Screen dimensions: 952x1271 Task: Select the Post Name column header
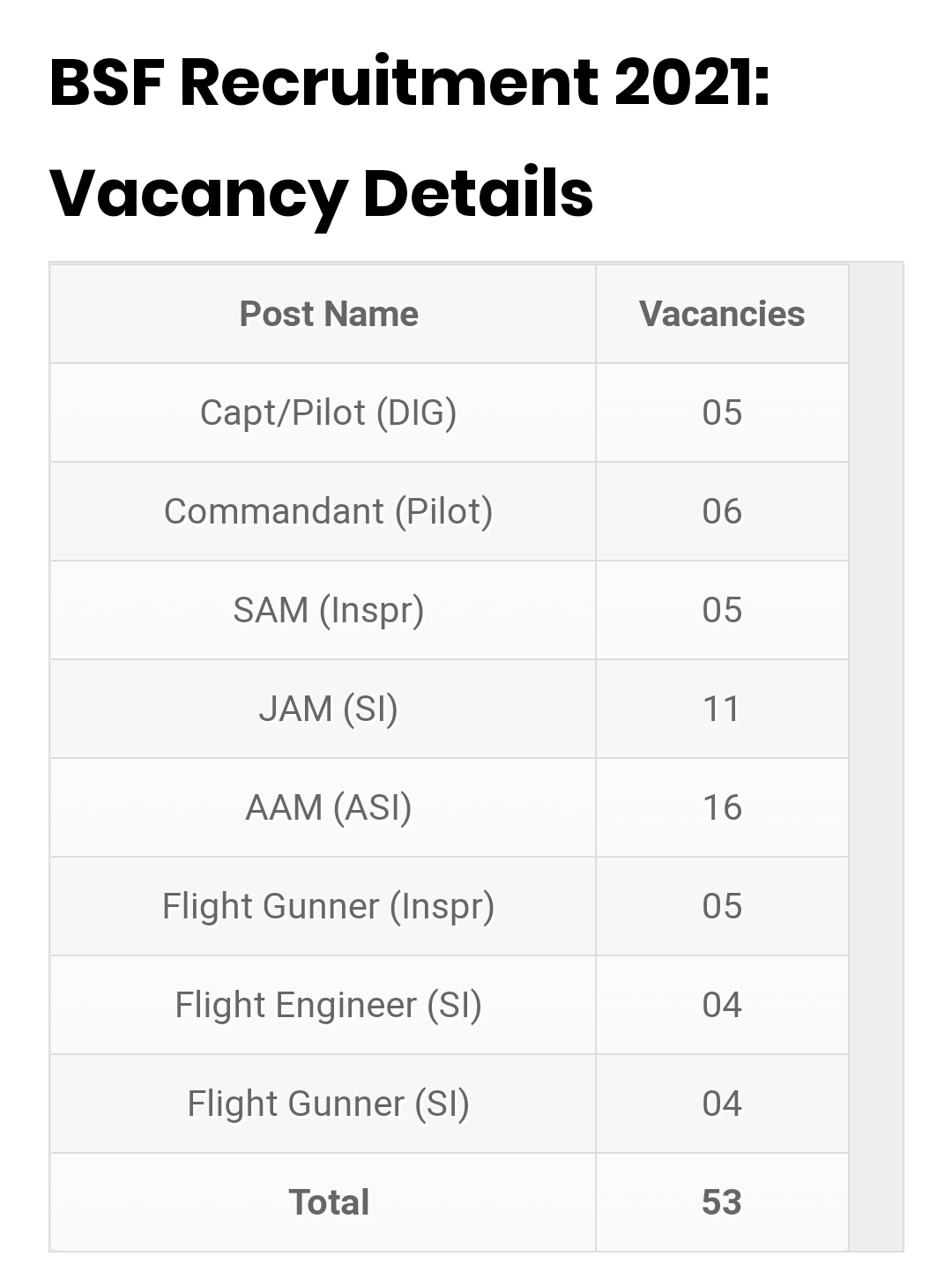(x=329, y=314)
